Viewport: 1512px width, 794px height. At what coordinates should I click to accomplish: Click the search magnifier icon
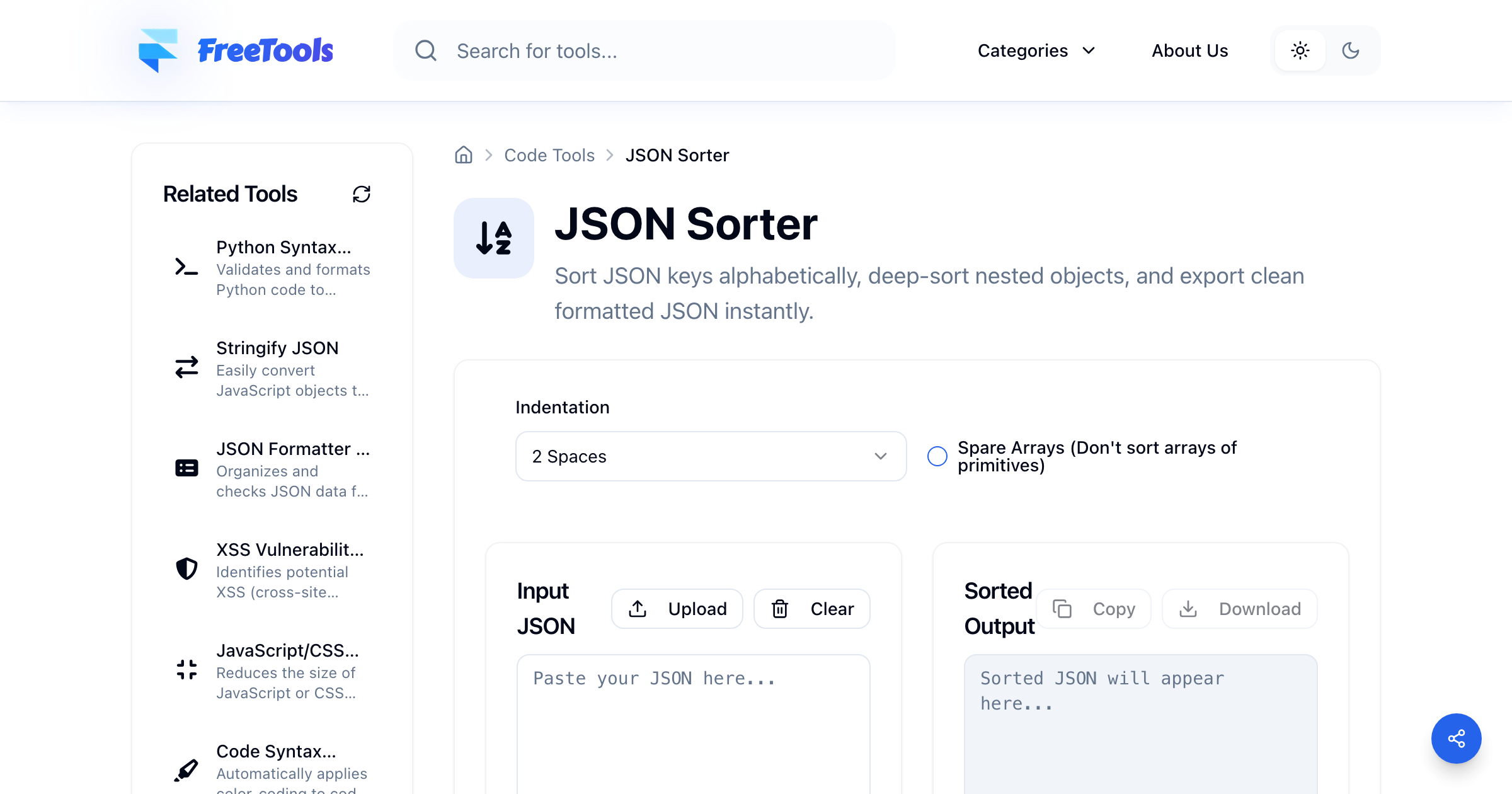tap(426, 50)
